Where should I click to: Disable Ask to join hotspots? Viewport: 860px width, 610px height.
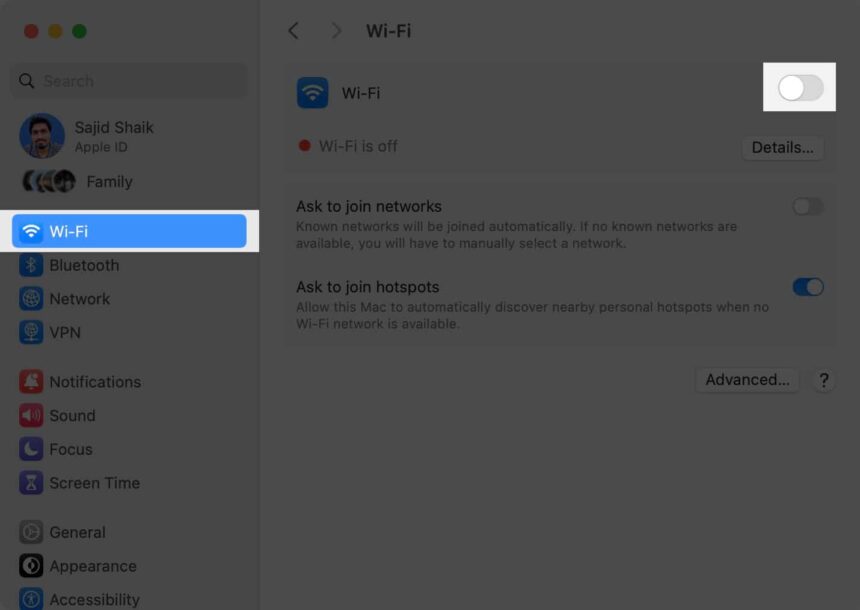click(x=808, y=287)
